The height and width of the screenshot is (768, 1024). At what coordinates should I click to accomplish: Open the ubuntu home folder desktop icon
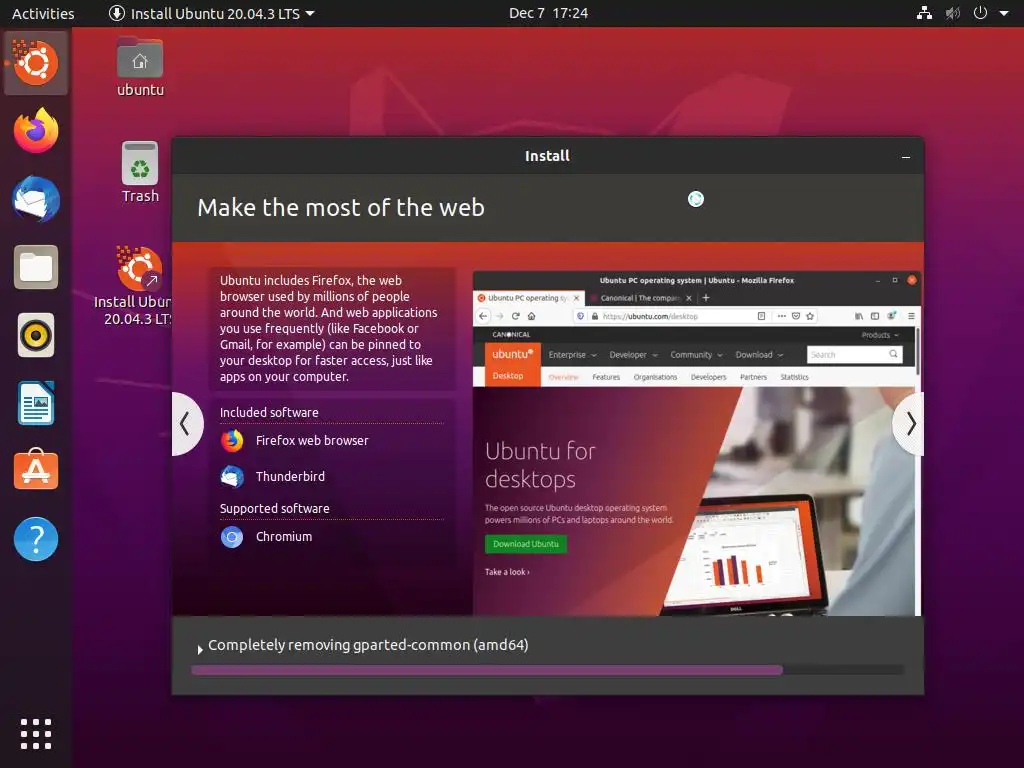(x=140, y=67)
